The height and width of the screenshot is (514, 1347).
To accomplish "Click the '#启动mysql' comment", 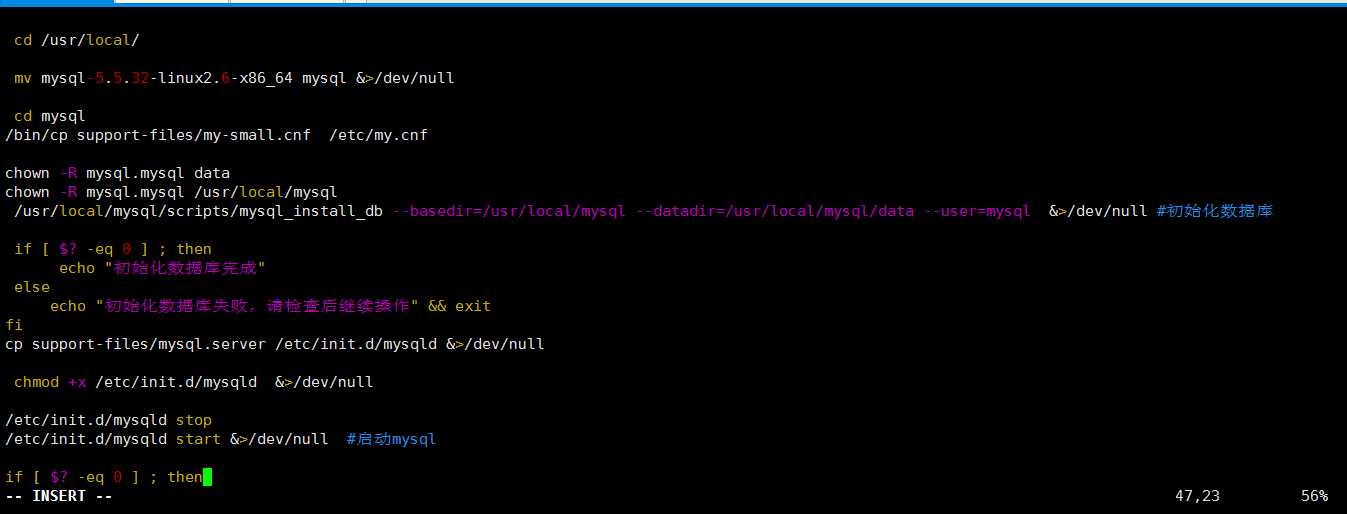I will (x=391, y=439).
